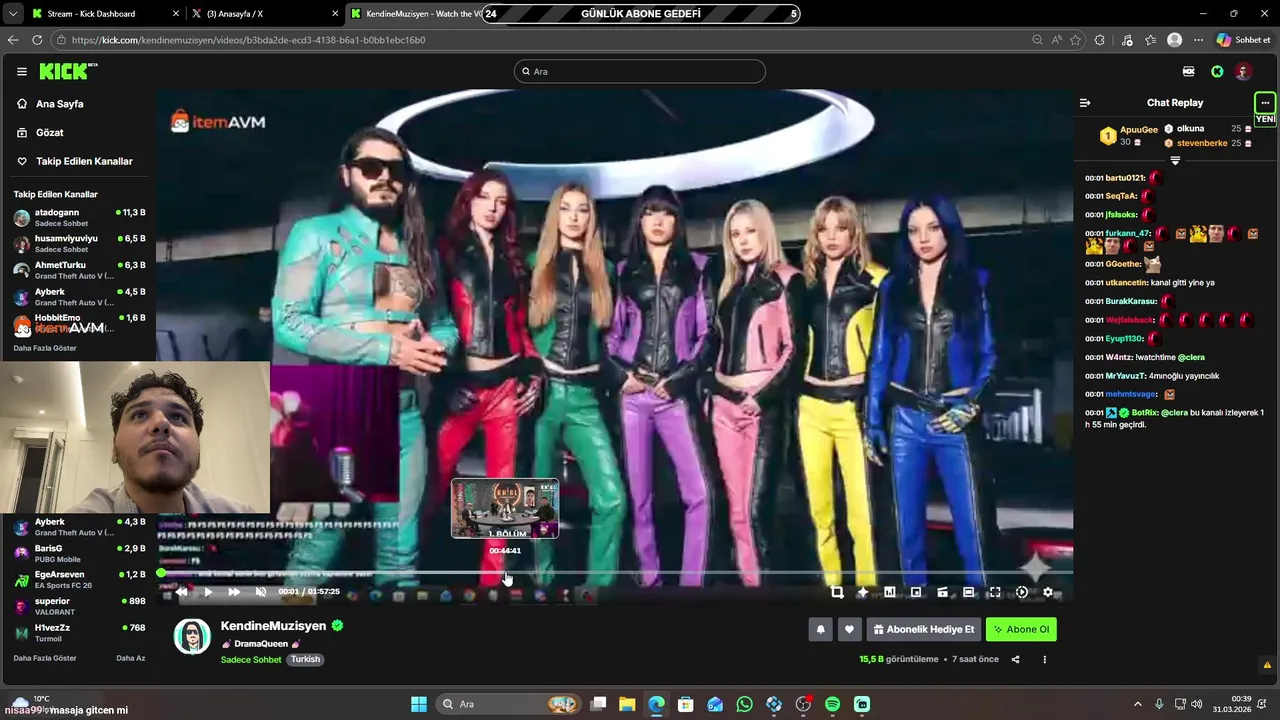This screenshot has width=1280, height=720.
Task: Open the playback speed control
Action: pyautogui.click(x=1021, y=592)
